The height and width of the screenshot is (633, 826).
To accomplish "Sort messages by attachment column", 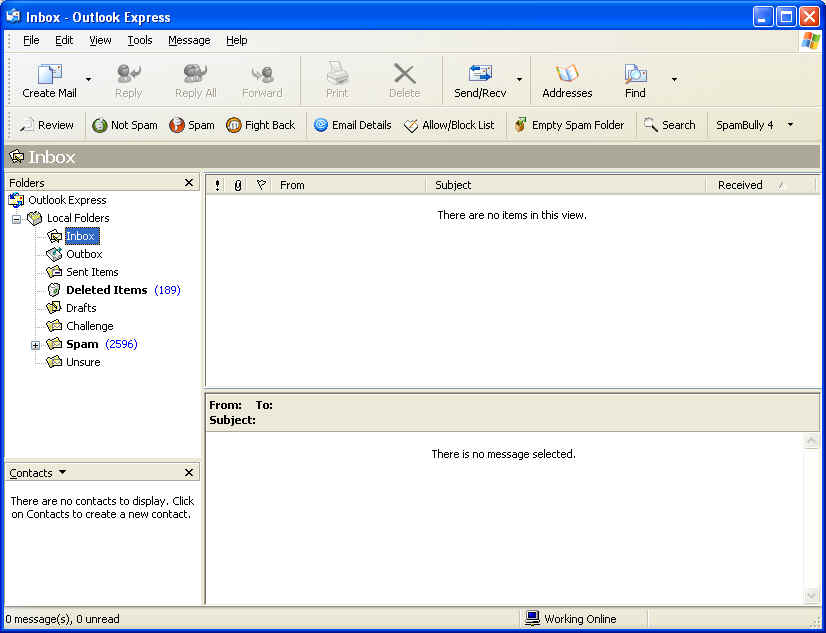I will point(238,185).
